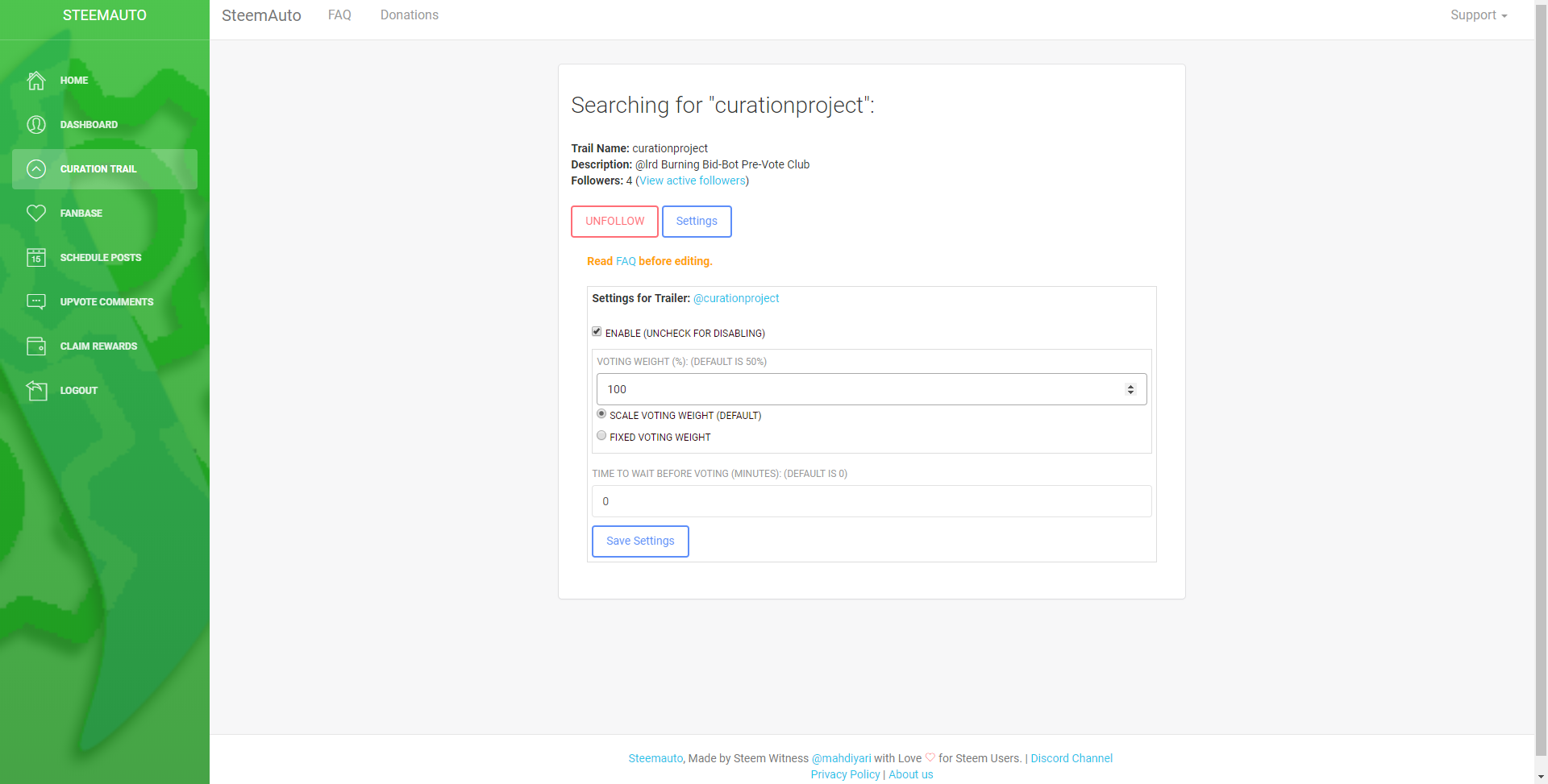The width and height of the screenshot is (1548, 784).
Task: Save the trailer settings
Action: tap(640, 541)
